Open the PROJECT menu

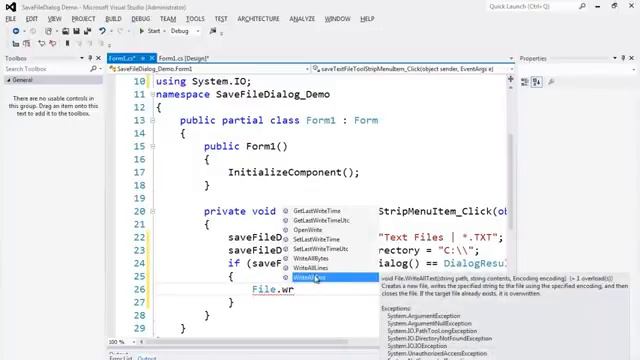[83, 19]
